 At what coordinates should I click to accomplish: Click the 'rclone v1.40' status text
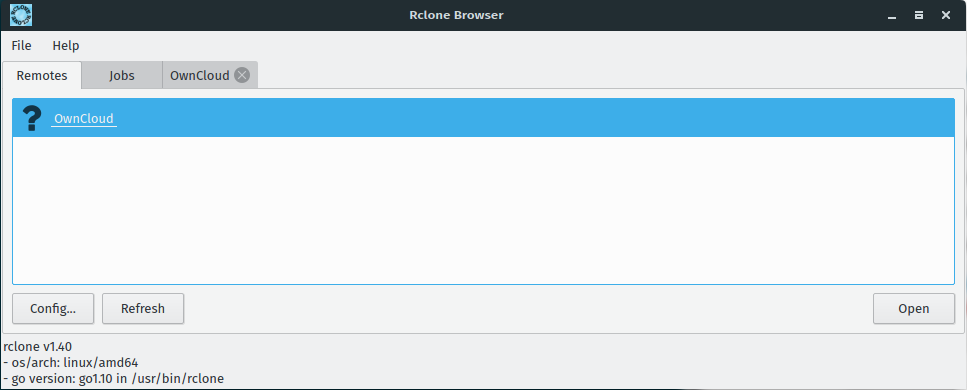(38, 347)
